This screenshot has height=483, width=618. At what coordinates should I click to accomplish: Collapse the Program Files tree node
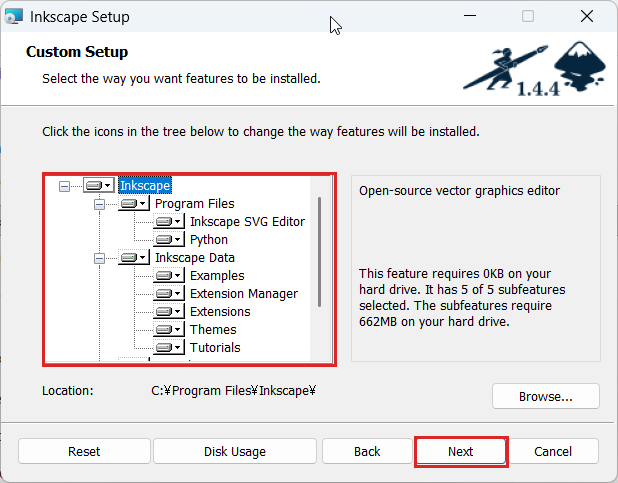(x=99, y=204)
